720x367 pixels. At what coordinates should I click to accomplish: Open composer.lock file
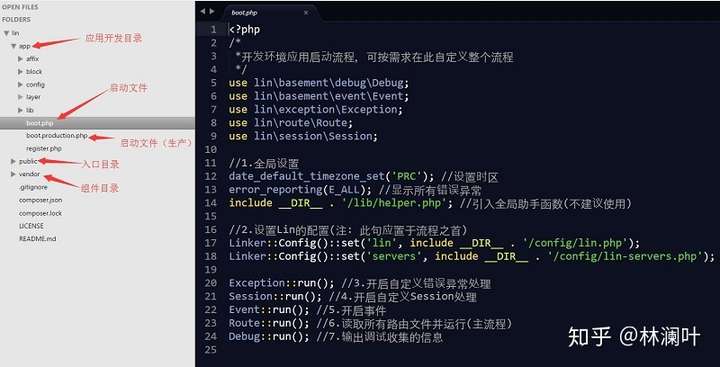(x=40, y=213)
